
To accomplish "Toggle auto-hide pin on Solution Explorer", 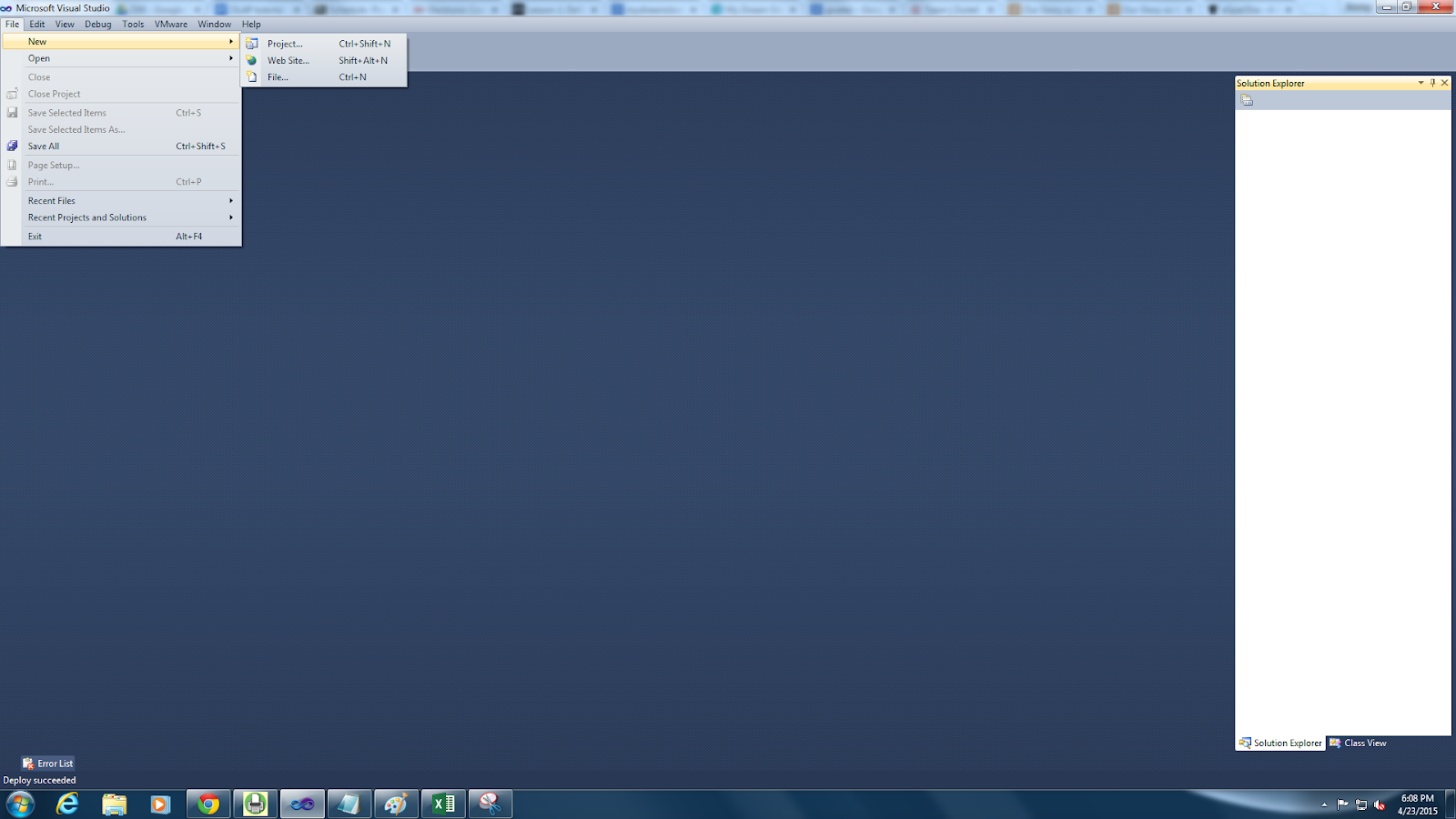I will (x=1432, y=83).
